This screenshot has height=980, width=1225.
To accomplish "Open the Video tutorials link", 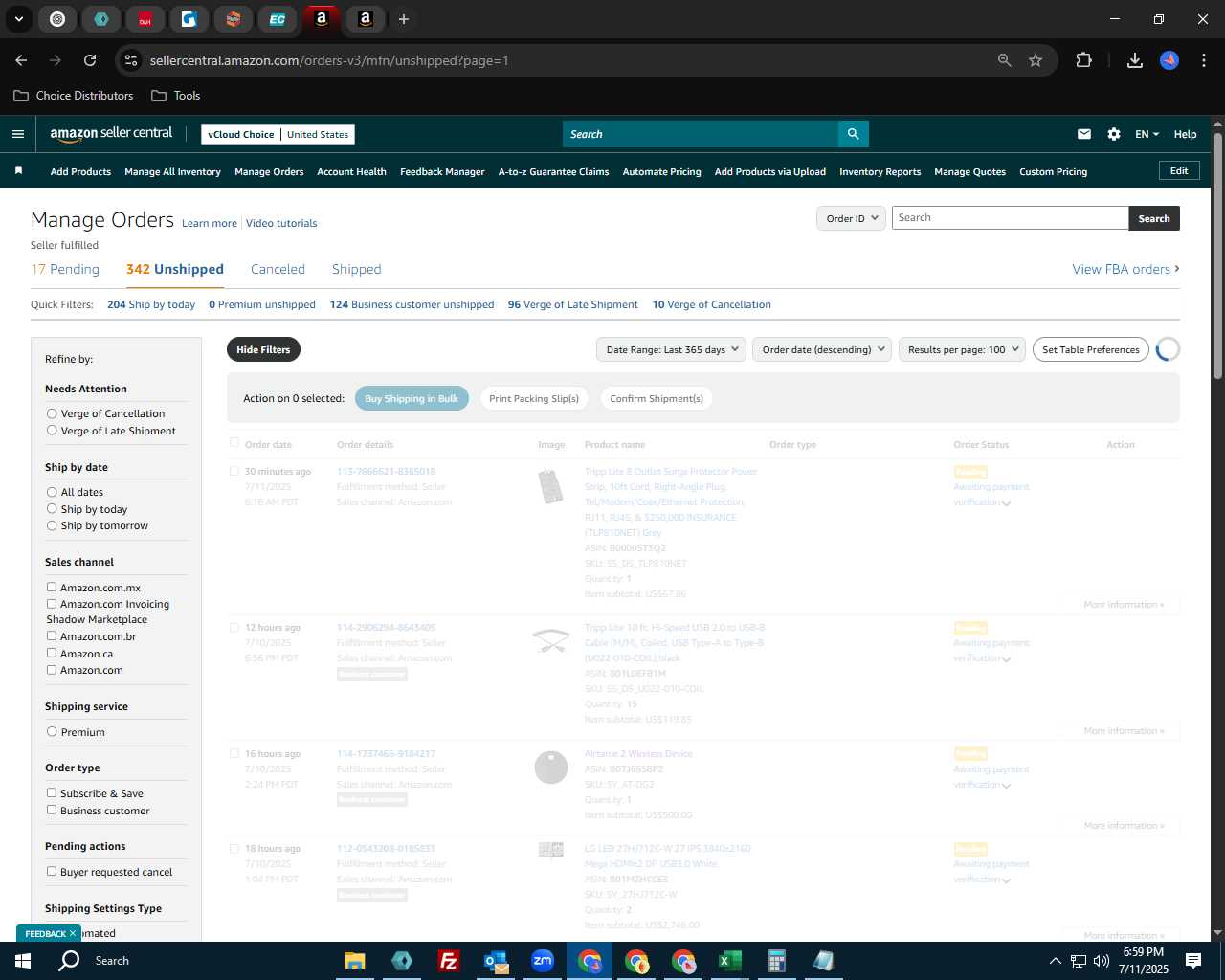I will tap(281, 223).
